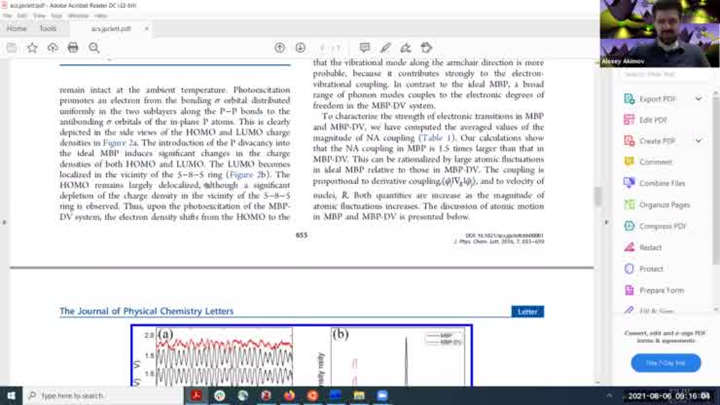
Task: Open the Tools tab
Action: click(46, 29)
